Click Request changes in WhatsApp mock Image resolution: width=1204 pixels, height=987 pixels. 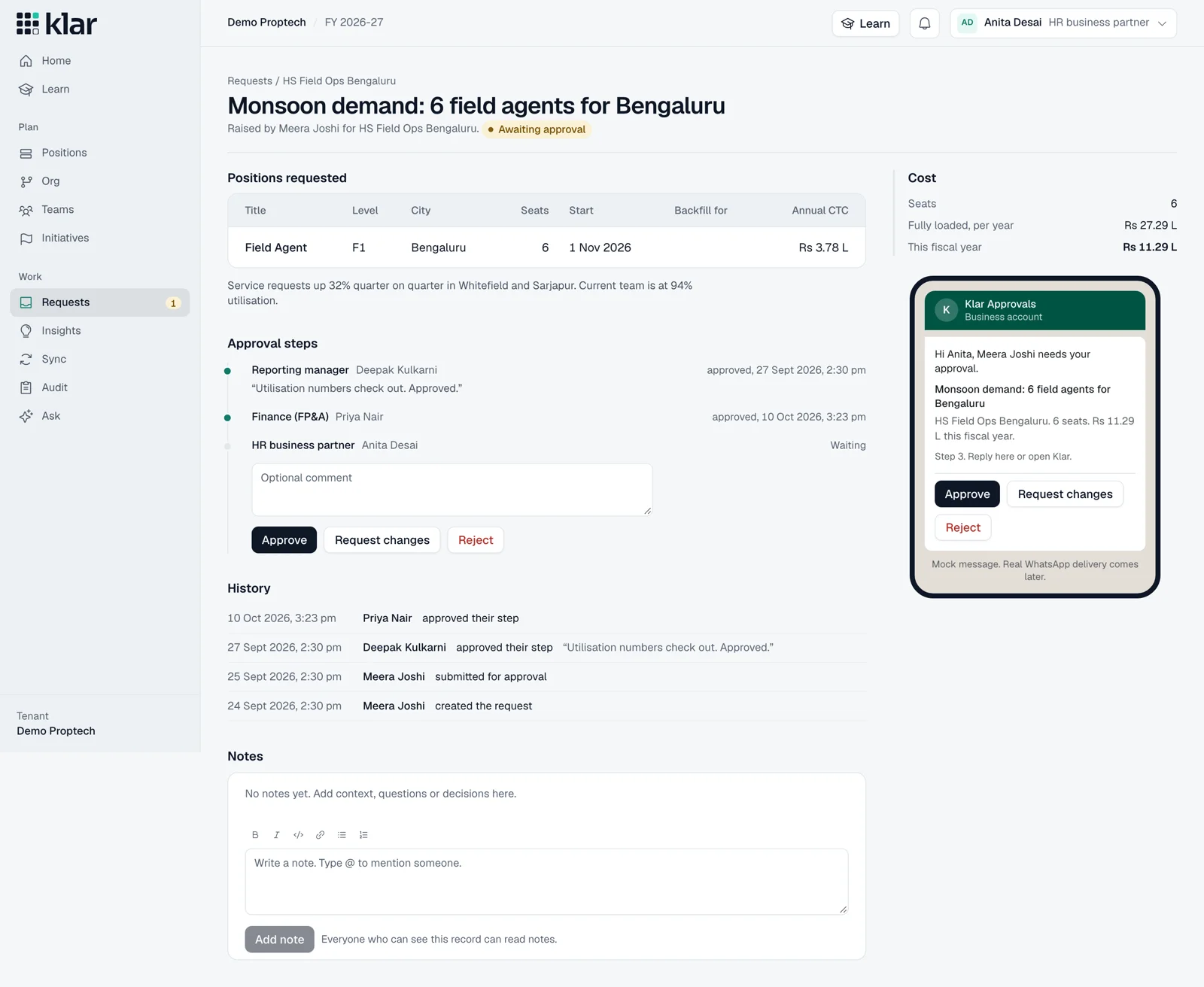1065,494
